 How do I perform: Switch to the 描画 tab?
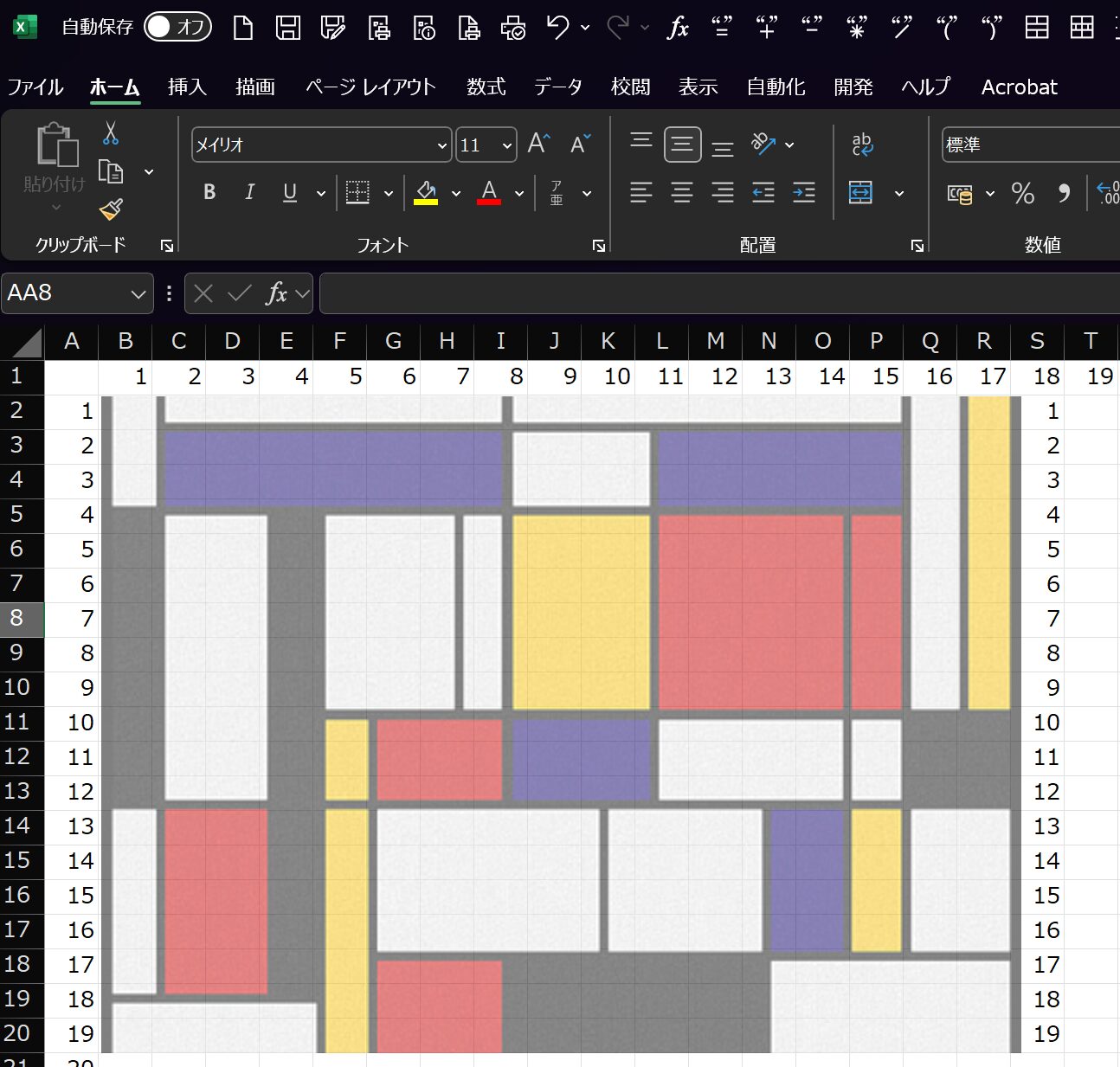255,87
